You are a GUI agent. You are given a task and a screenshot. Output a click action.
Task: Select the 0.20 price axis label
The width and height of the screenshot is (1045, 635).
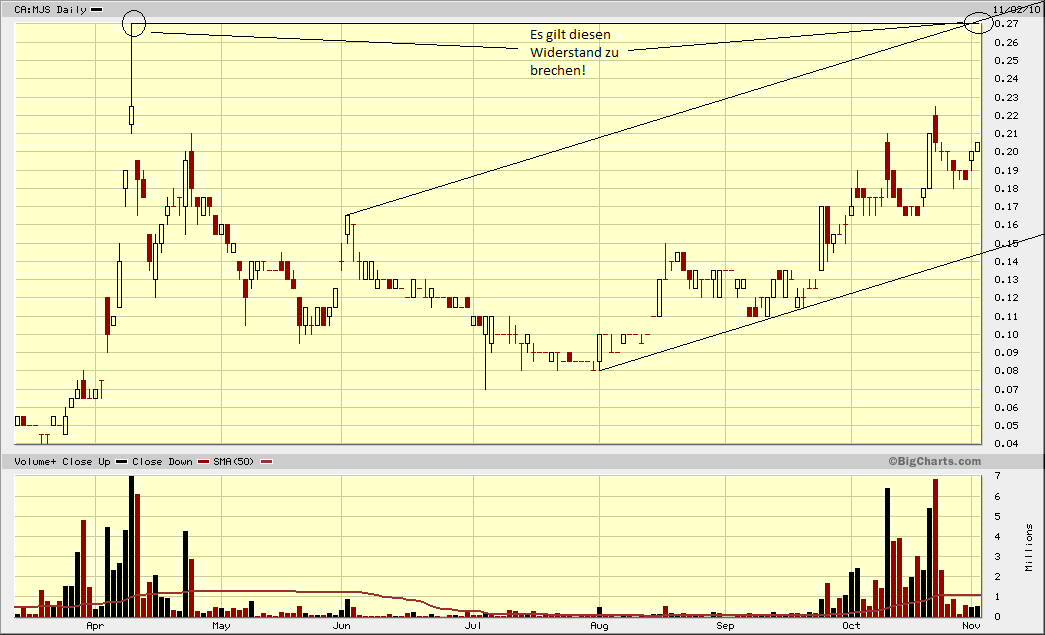coord(1006,152)
